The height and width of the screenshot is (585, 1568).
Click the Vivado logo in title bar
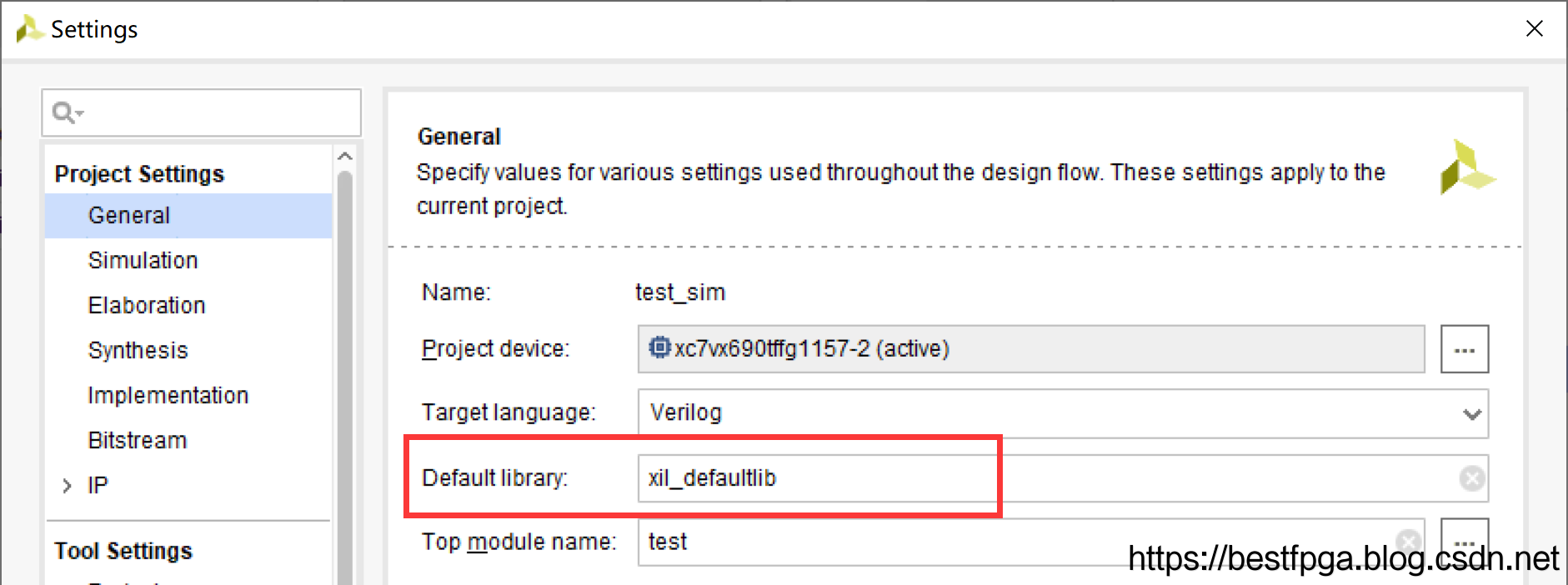click(30, 29)
